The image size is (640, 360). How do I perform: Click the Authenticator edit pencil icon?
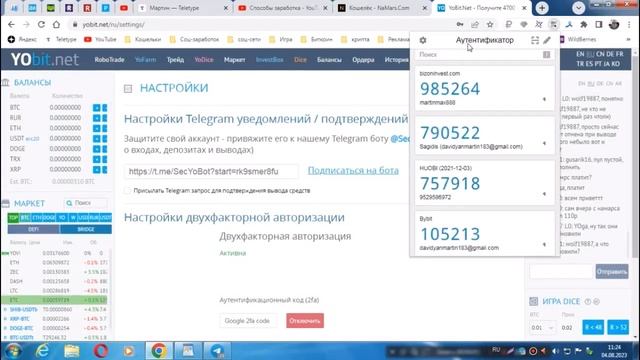pos(547,40)
